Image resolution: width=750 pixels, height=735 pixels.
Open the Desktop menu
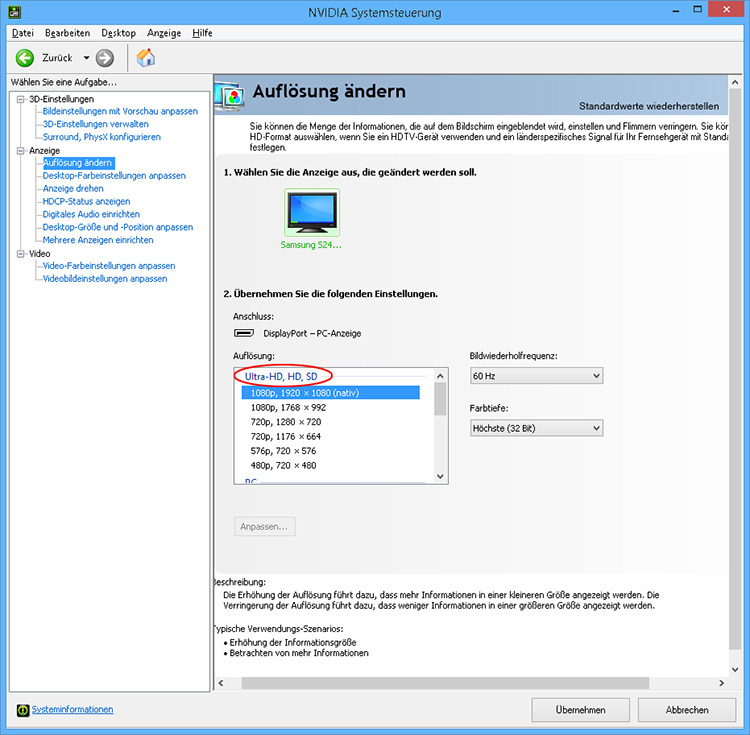tap(119, 33)
